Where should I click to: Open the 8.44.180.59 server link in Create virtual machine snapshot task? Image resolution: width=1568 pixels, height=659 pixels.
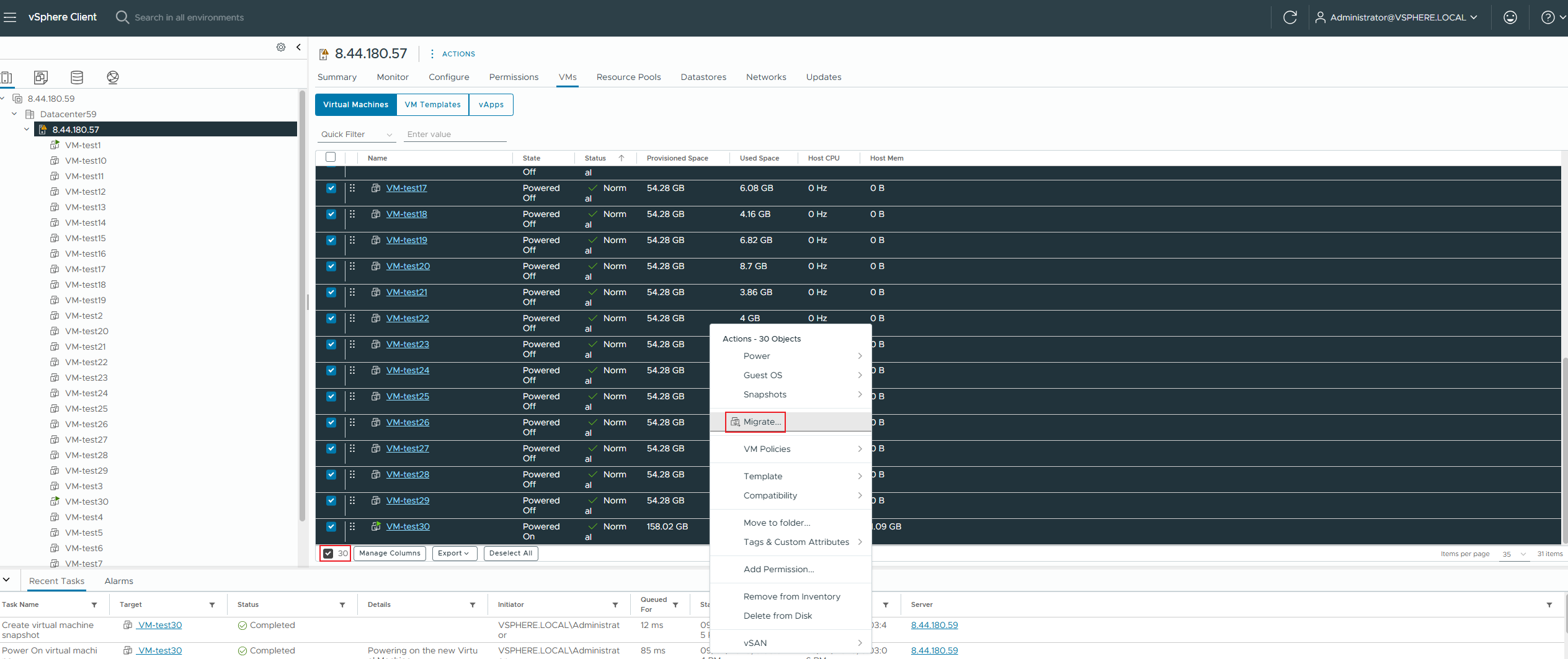pyautogui.click(x=934, y=625)
